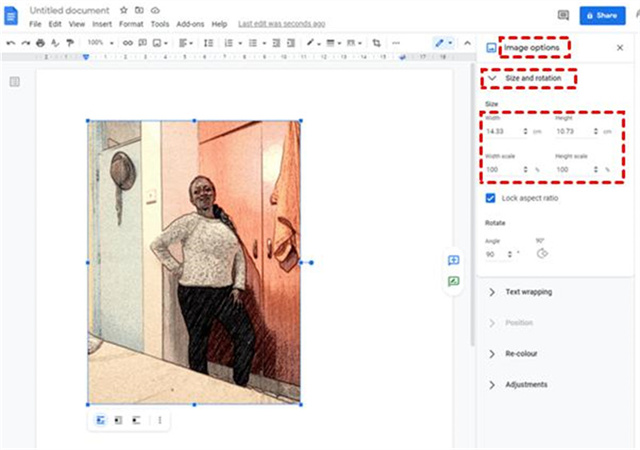The width and height of the screenshot is (640, 450).
Task: Click the Undo icon in toolbar
Action: 11,43
